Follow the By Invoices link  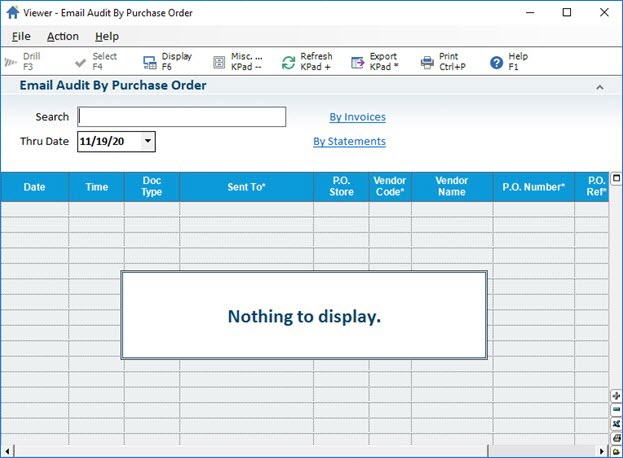point(357,117)
